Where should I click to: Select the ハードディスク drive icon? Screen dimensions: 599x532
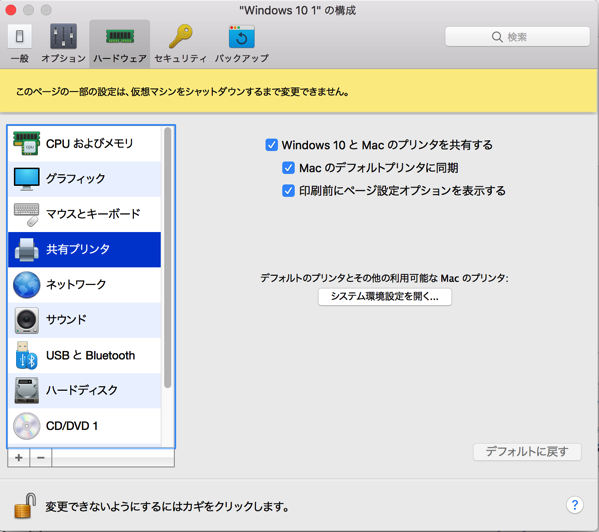coord(26,391)
